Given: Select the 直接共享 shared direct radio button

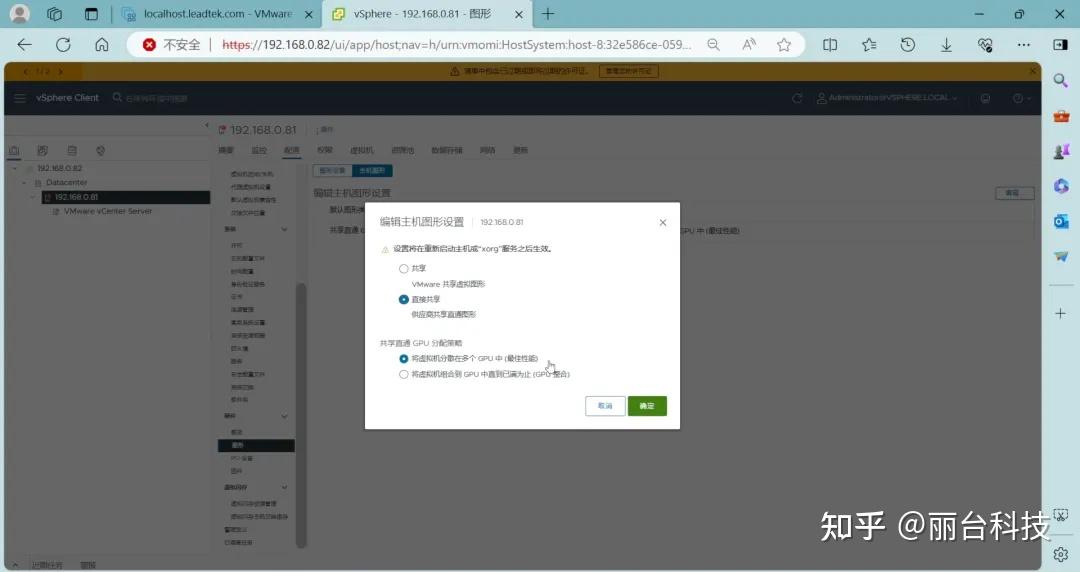Looking at the screenshot, I should coord(404,300).
